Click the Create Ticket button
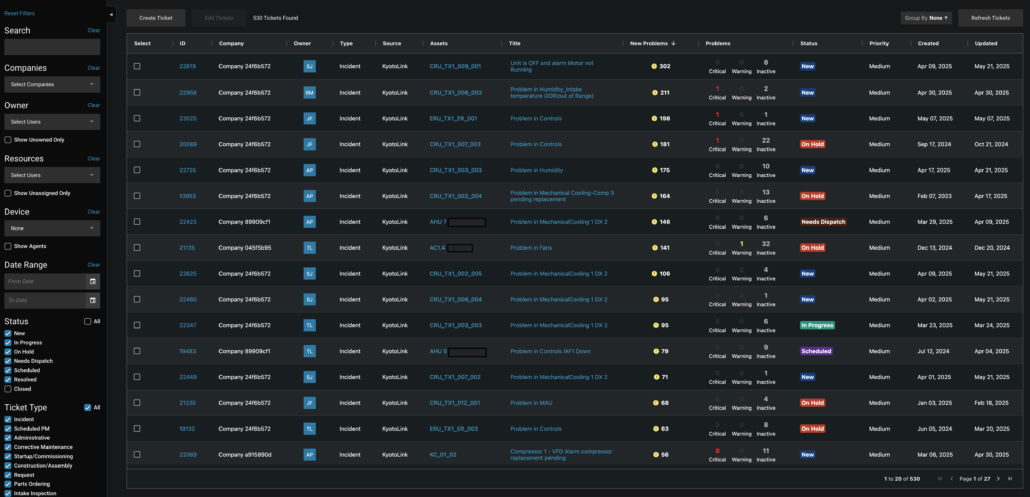This screenshot has height=497, width=1030. (156, 18)
